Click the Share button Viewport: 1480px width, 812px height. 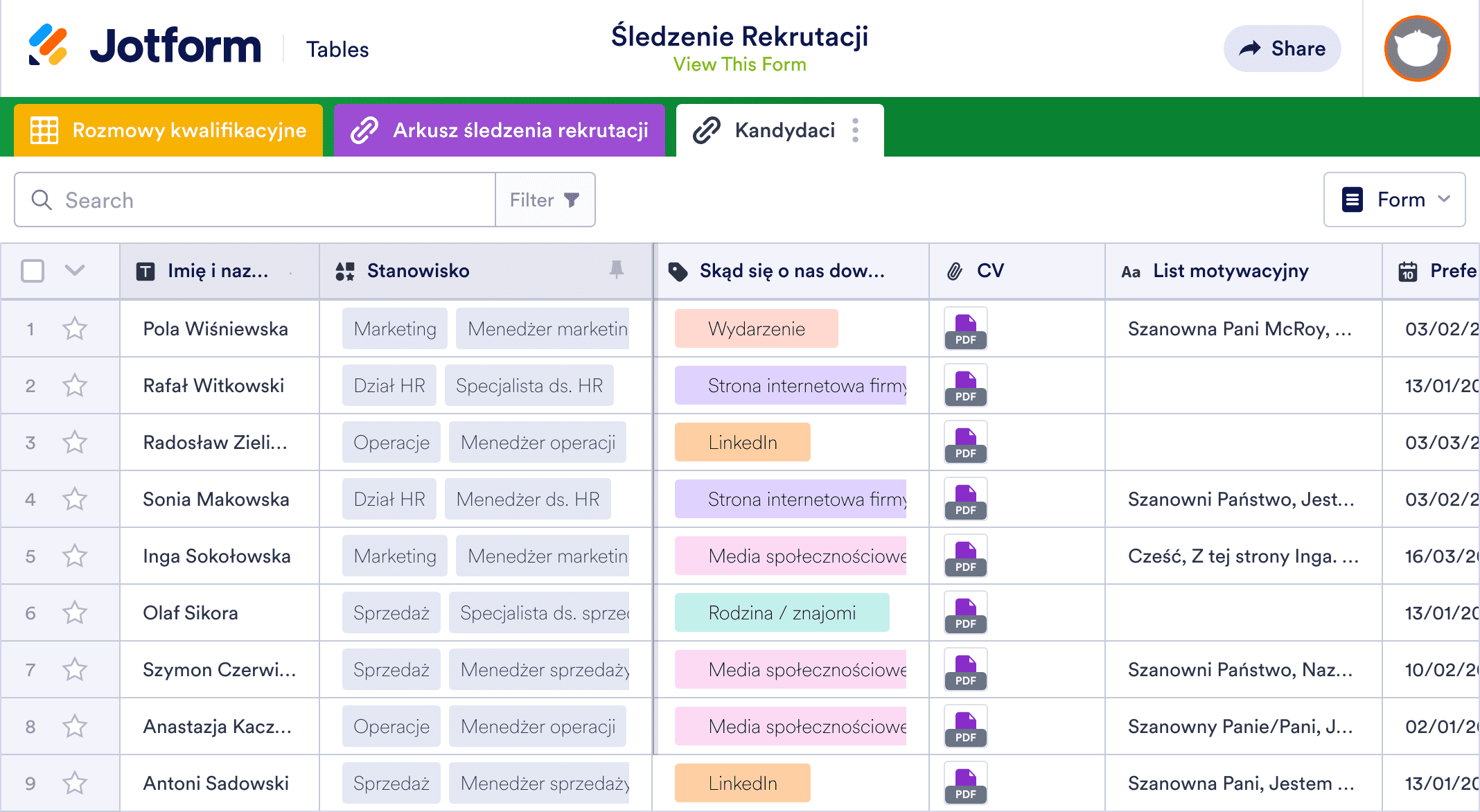1282,48
